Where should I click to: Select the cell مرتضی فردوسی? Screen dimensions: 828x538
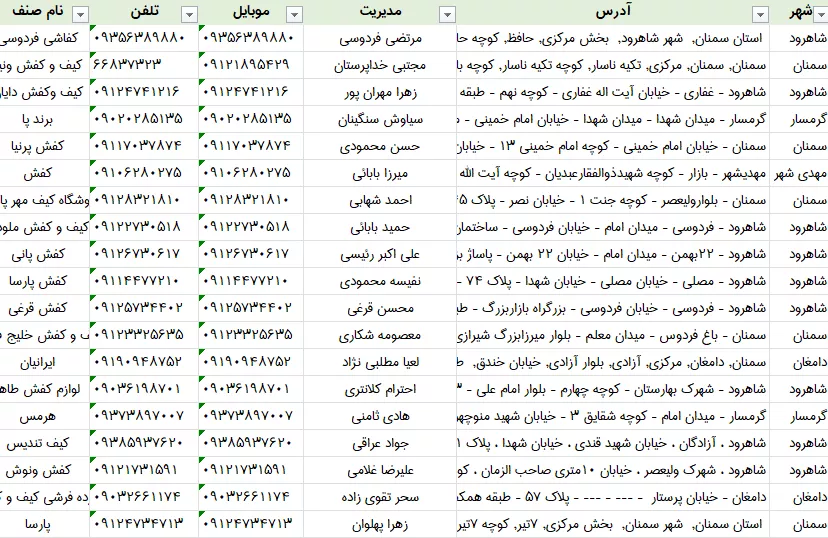point(380,38)
